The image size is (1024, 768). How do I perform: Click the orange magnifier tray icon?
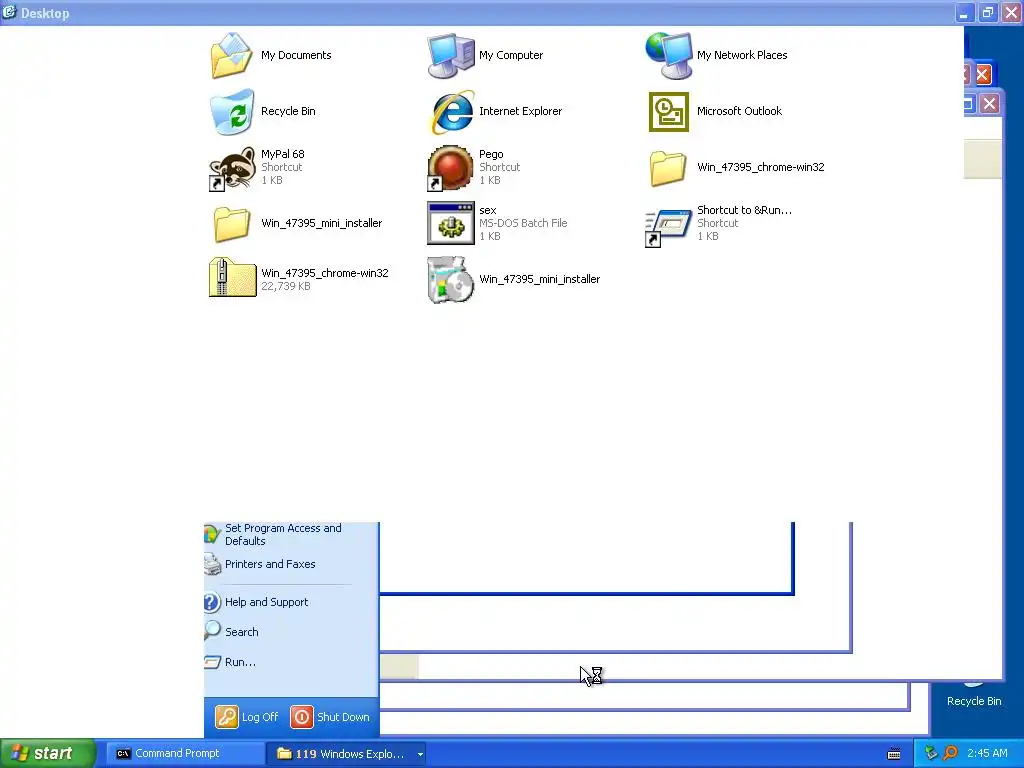click(950, 753)
